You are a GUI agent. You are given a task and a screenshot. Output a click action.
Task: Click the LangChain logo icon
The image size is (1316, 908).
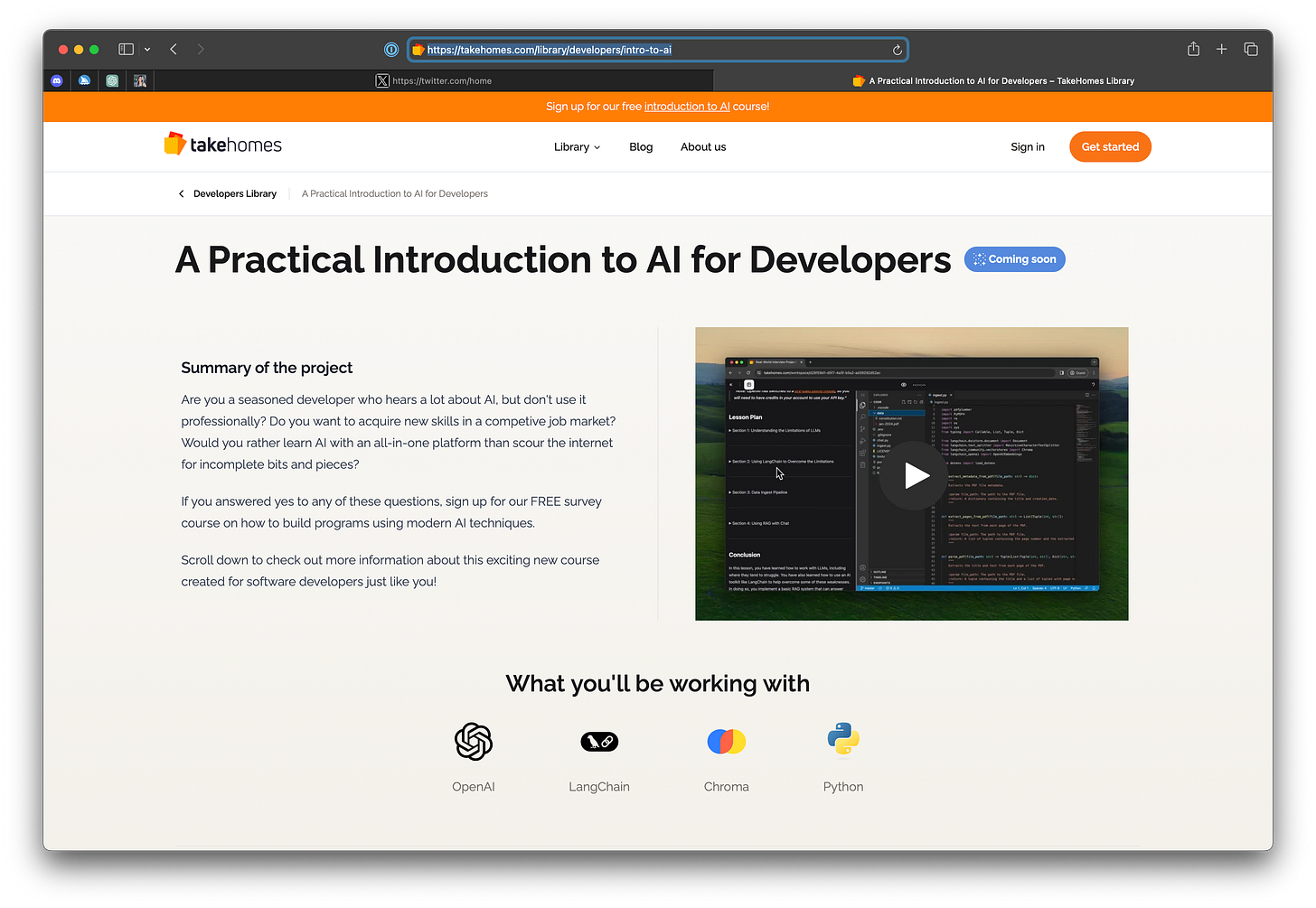(x=599, y=742)
